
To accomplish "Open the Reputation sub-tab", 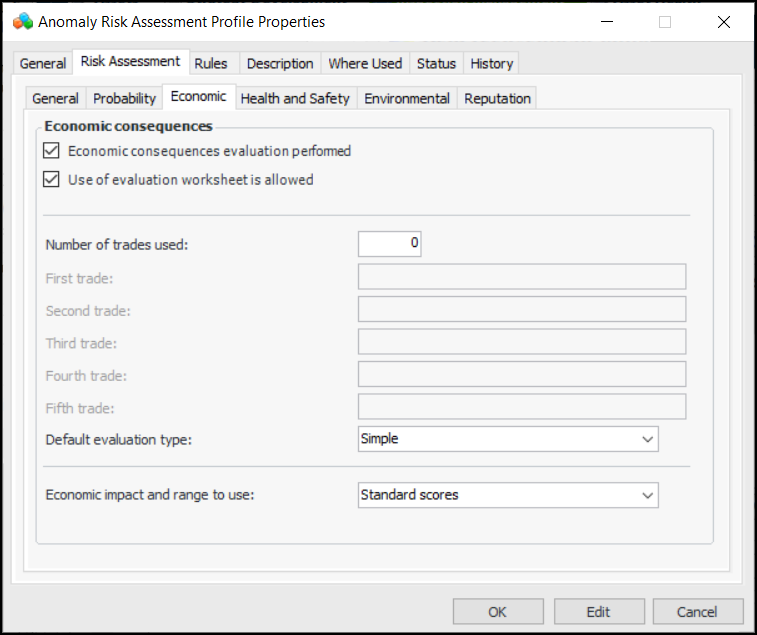I will pyautogui.click(x=498, y=98).
